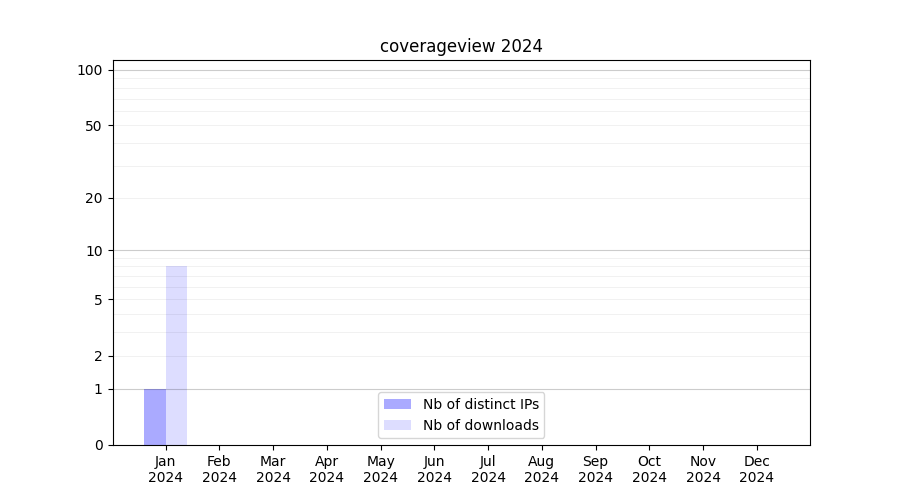Select the y-axis tick label 5
Screen dimensions: 900x500
pos(98,300)
